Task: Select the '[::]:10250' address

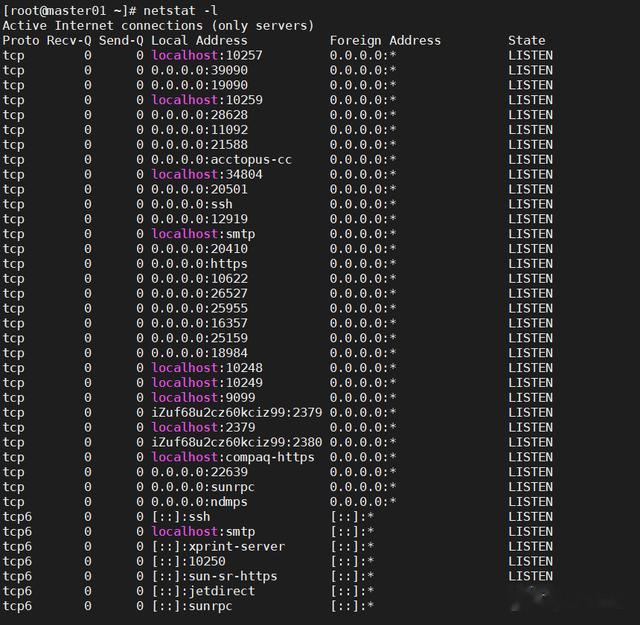Action: tap(188, 562)
